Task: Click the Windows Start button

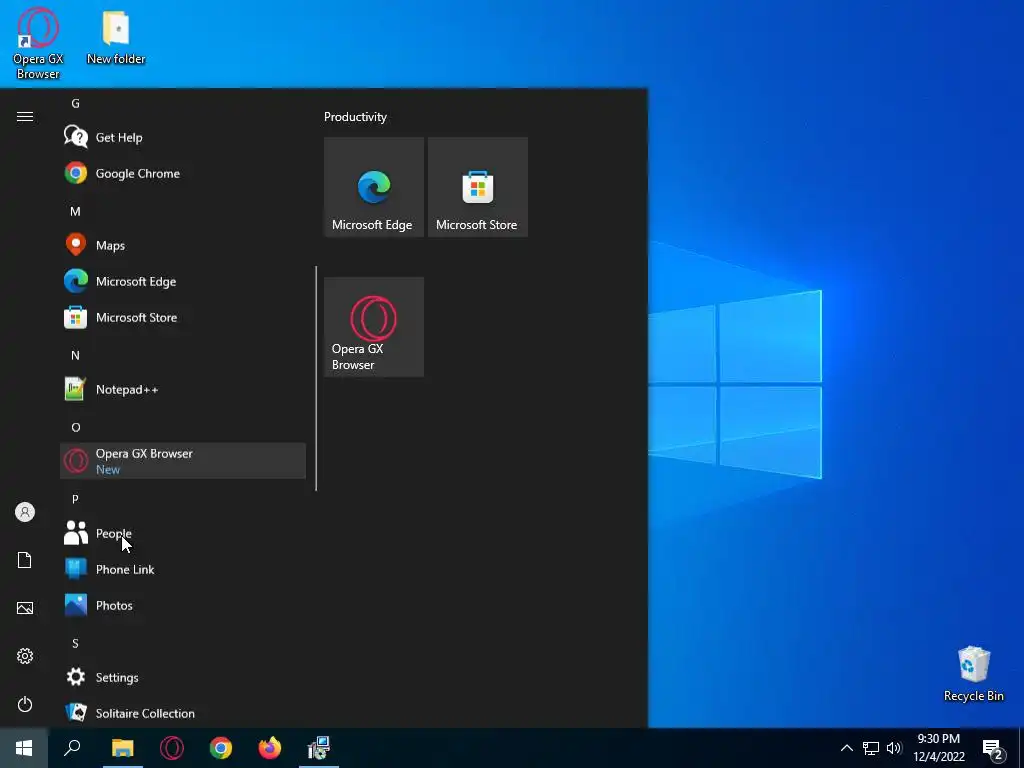Action: coord(24,748)
